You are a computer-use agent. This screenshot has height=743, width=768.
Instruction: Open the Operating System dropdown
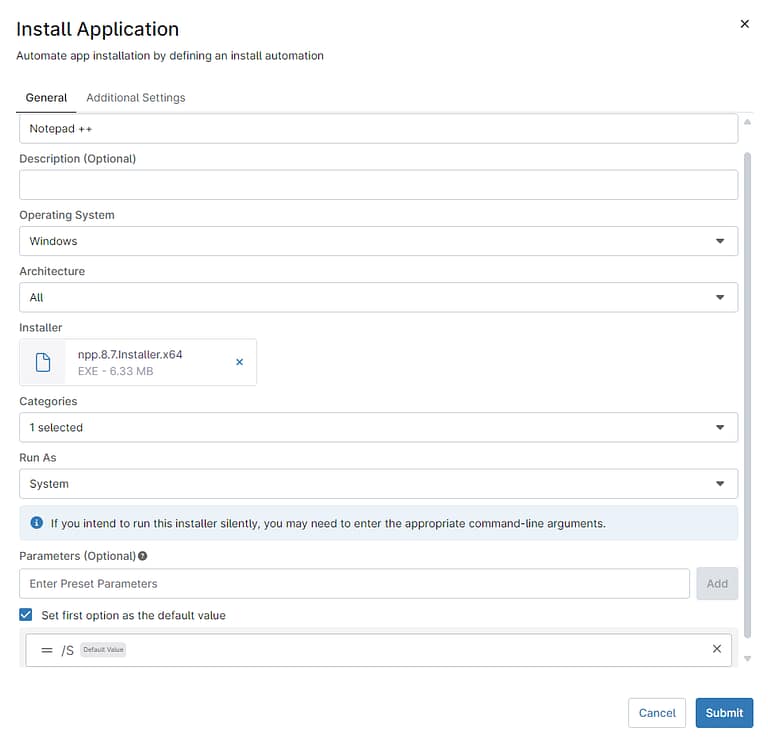[x=378, y=241]
